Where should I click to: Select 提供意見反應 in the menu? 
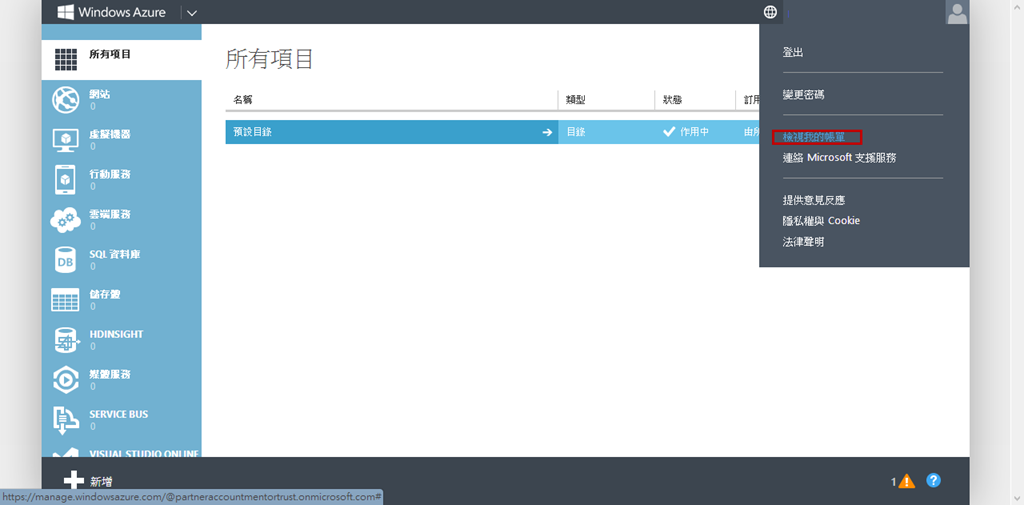814,200
